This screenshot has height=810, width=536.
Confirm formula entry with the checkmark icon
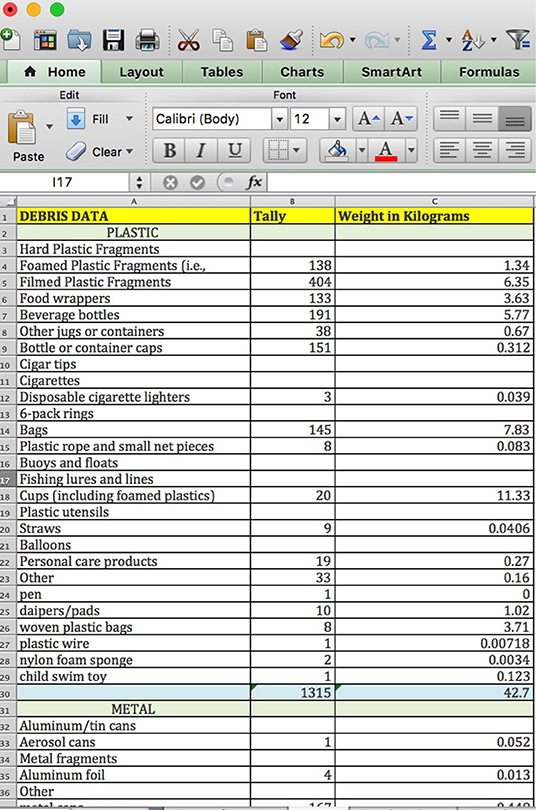(x=197, y=182)
